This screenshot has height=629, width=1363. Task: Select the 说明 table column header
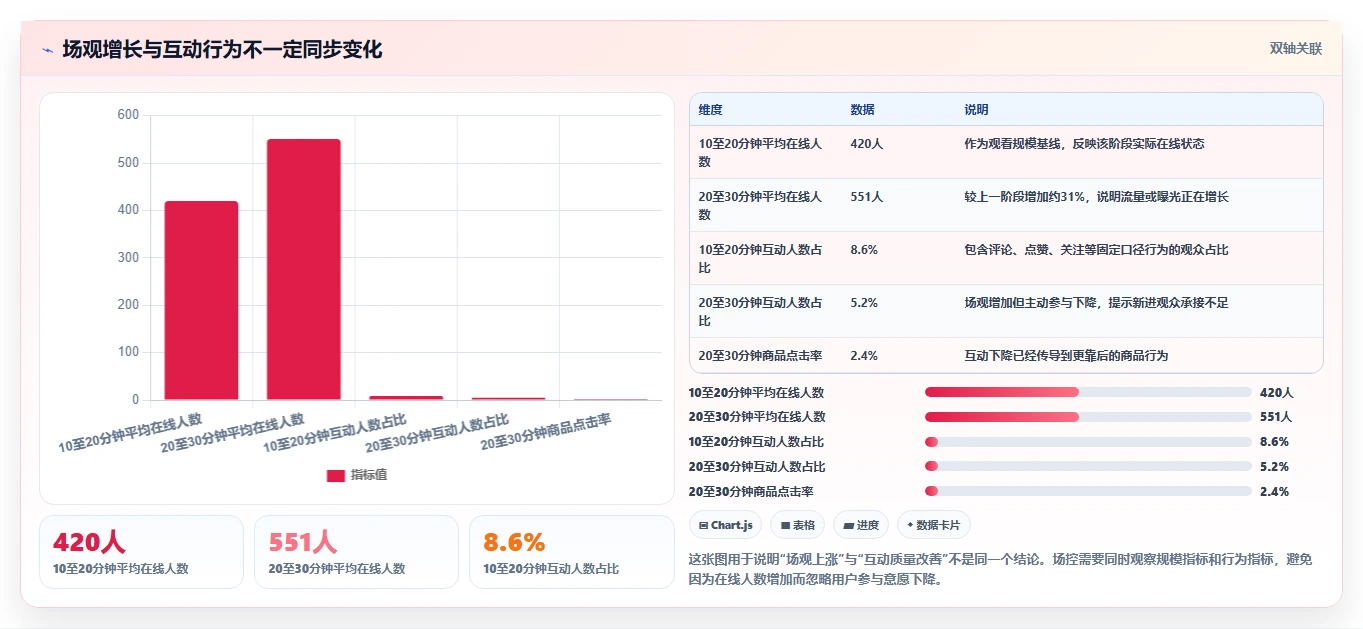pos(976,110)
